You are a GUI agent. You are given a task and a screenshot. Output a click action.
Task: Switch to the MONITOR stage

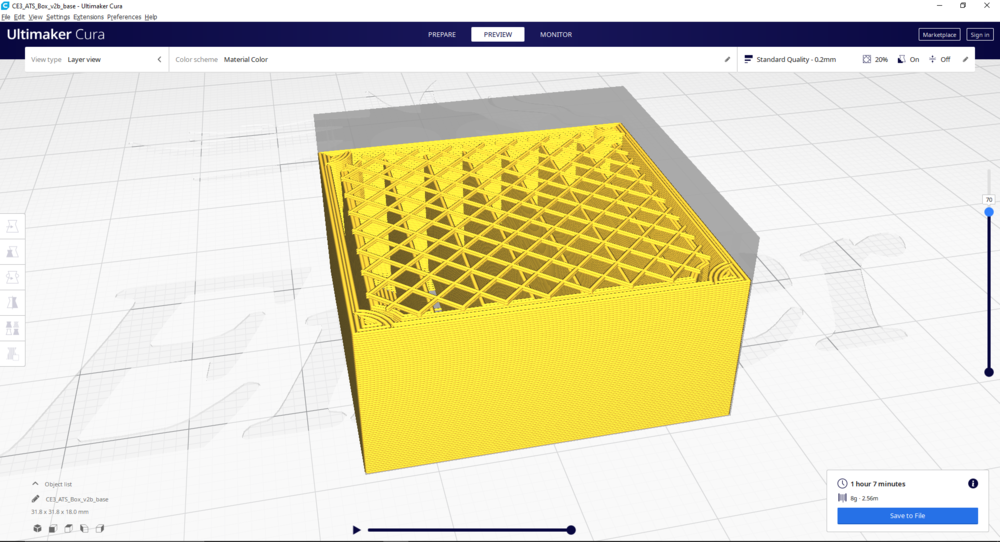coord(556,34)
